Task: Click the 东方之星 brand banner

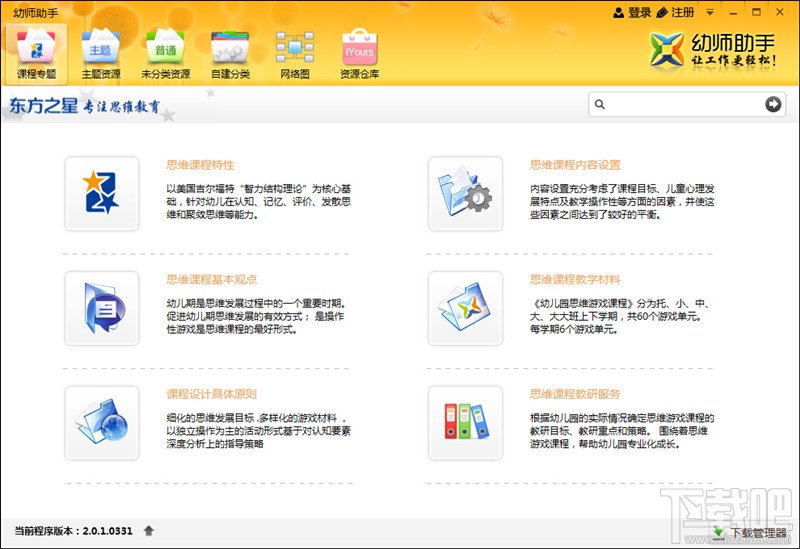Action: (85, 106)
